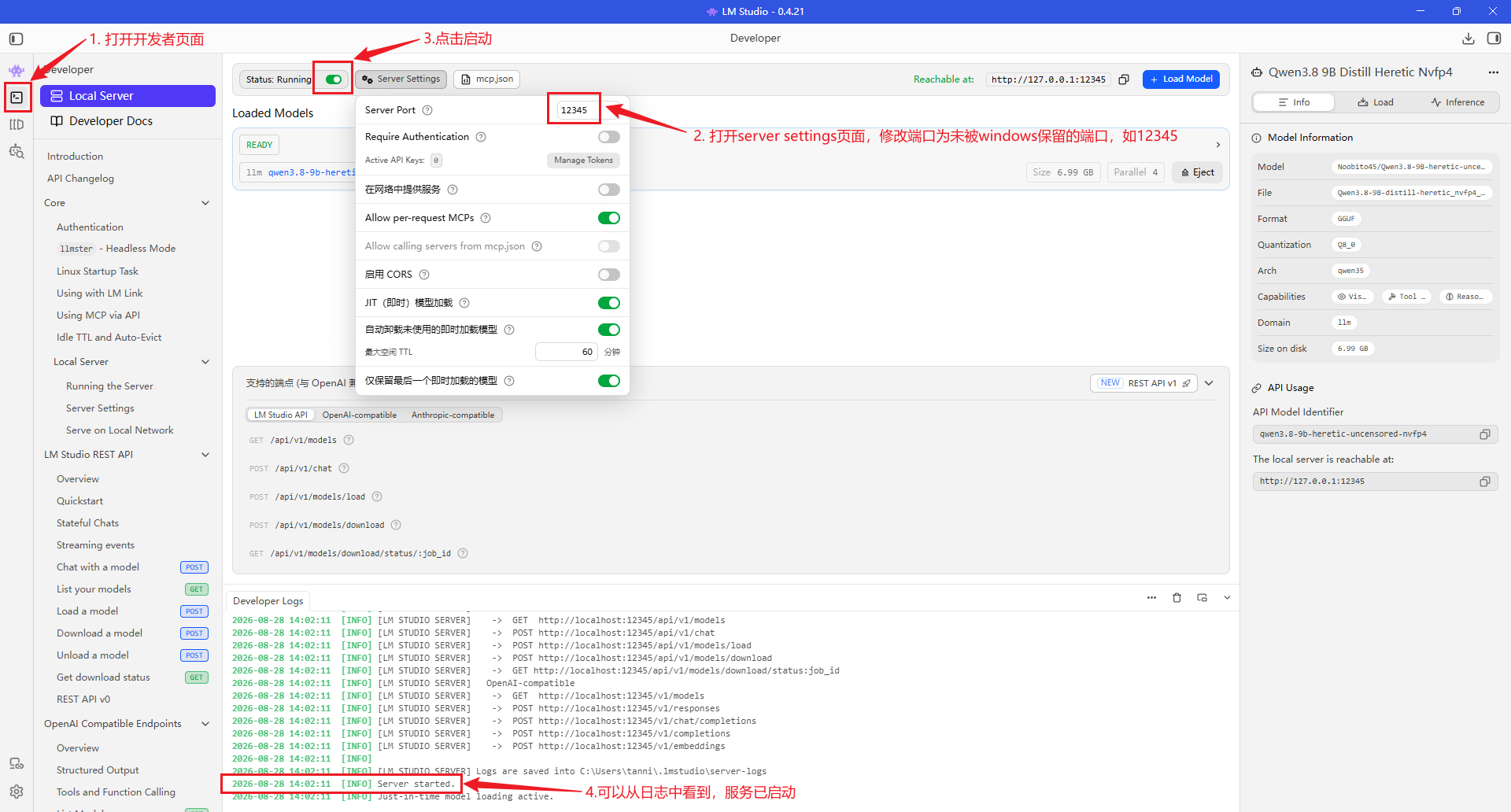
Task: Toggle the right sidebar panel icon
Action: (x=1494, y=39)
